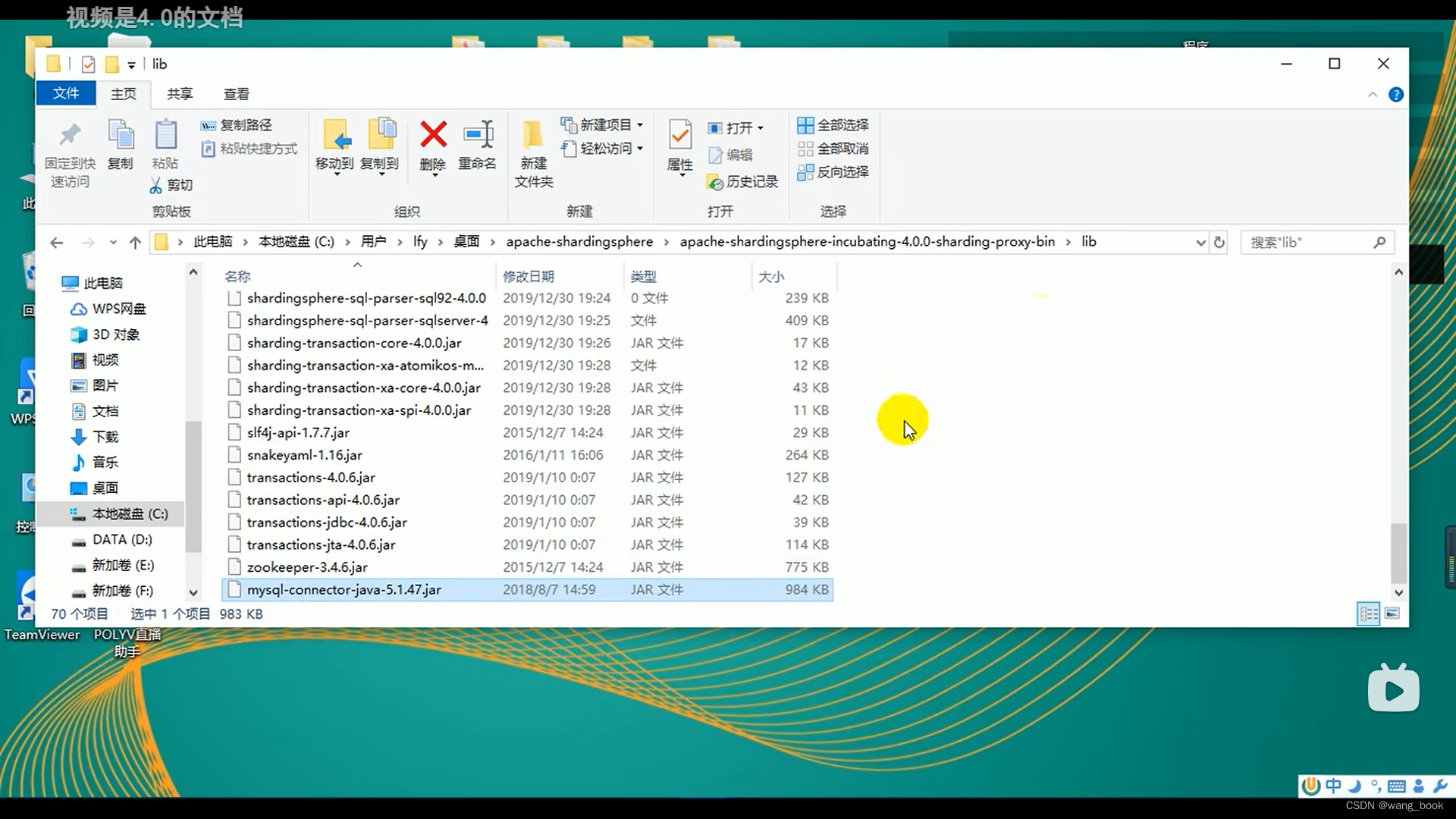The height and width of the screenshot is (819, 1456).
Task: Open the Easy Access (轻松访问) dropdown
Action: point(603,149)
